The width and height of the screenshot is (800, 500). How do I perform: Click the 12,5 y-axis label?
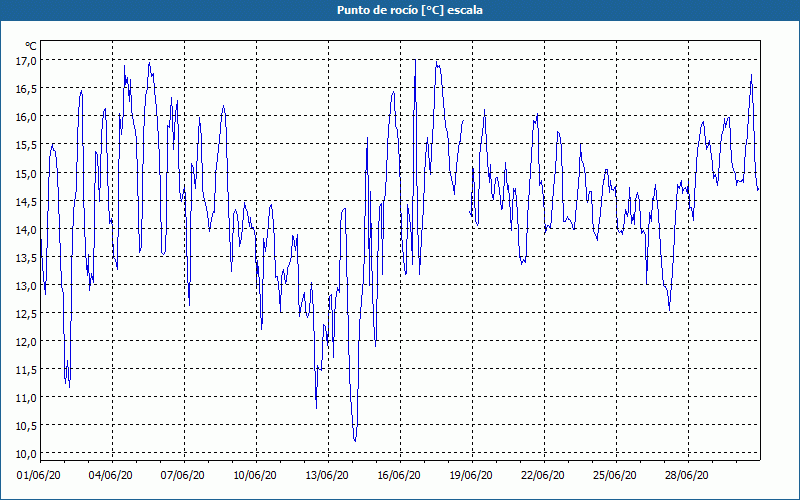click(27, 313)
